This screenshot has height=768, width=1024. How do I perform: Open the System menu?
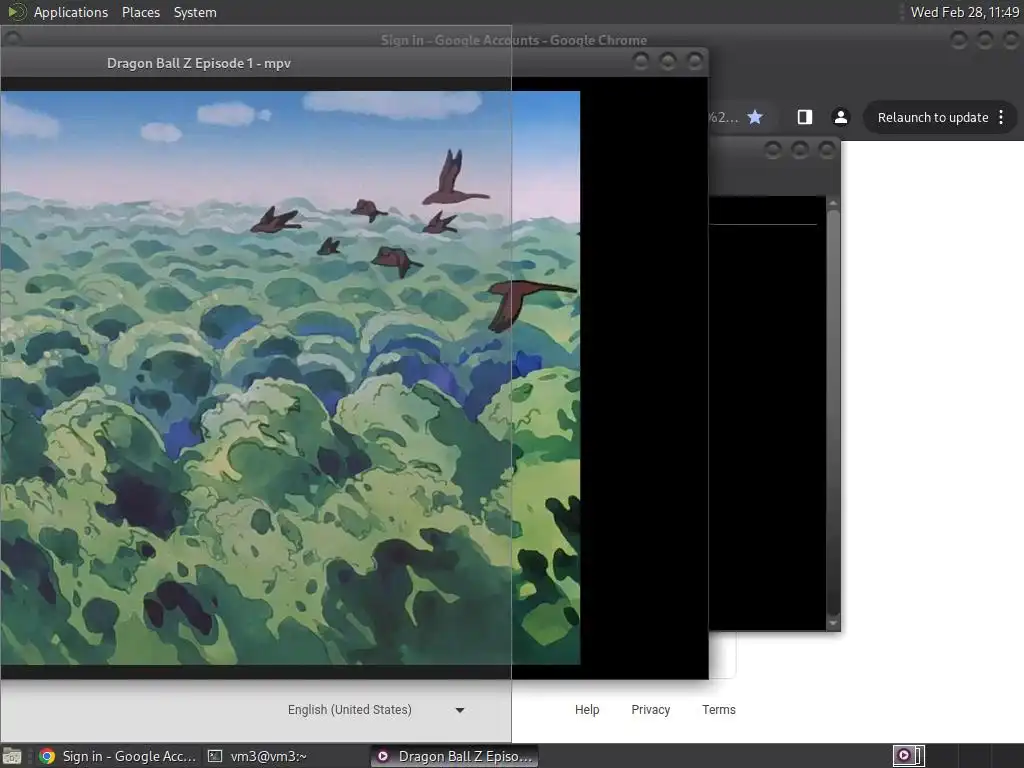tap(195, 12)
